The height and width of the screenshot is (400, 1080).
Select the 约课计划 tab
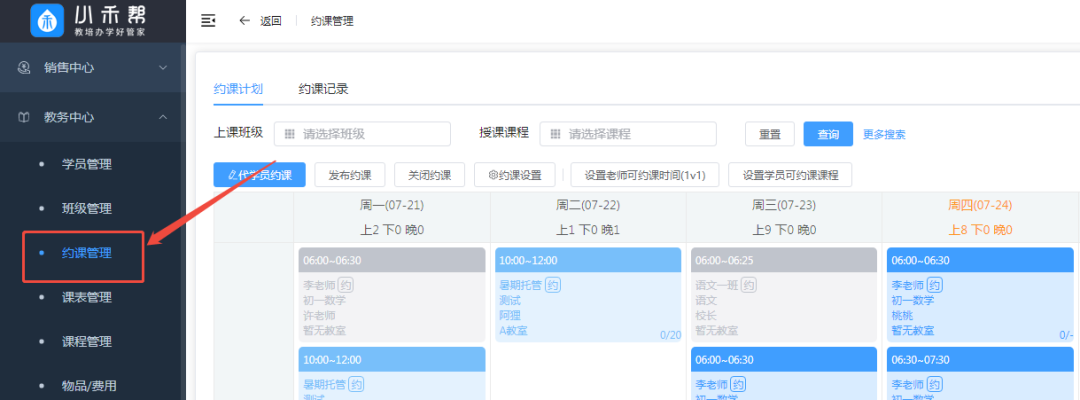[x=238, y=89]
